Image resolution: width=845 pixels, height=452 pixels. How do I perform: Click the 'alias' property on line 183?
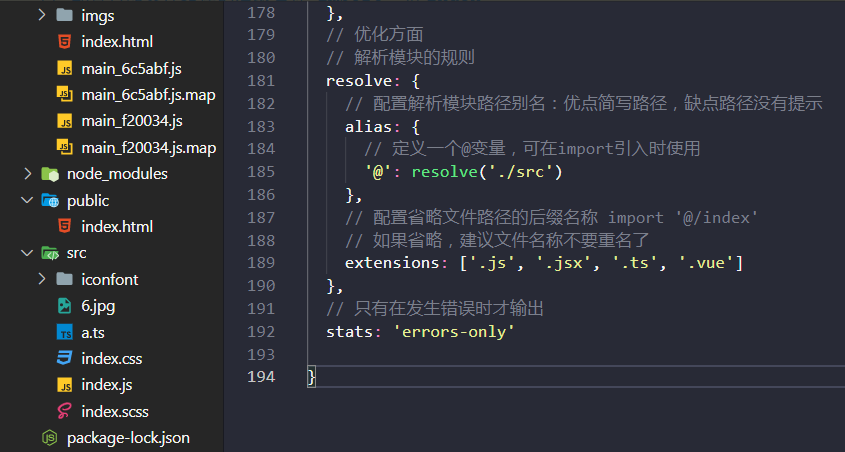(x=369, y=127)
